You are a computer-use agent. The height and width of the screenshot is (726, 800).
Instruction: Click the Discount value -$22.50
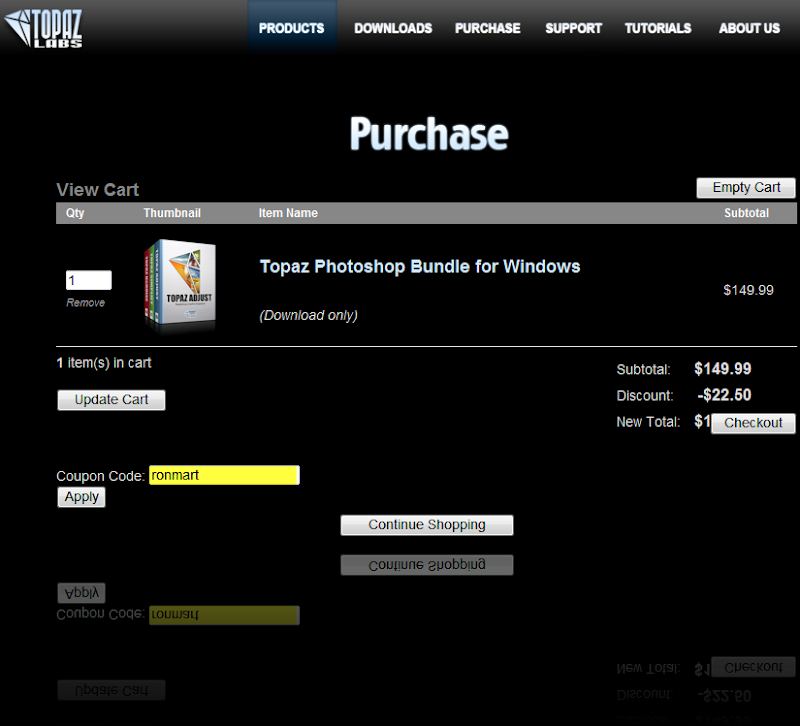point(724,395)
